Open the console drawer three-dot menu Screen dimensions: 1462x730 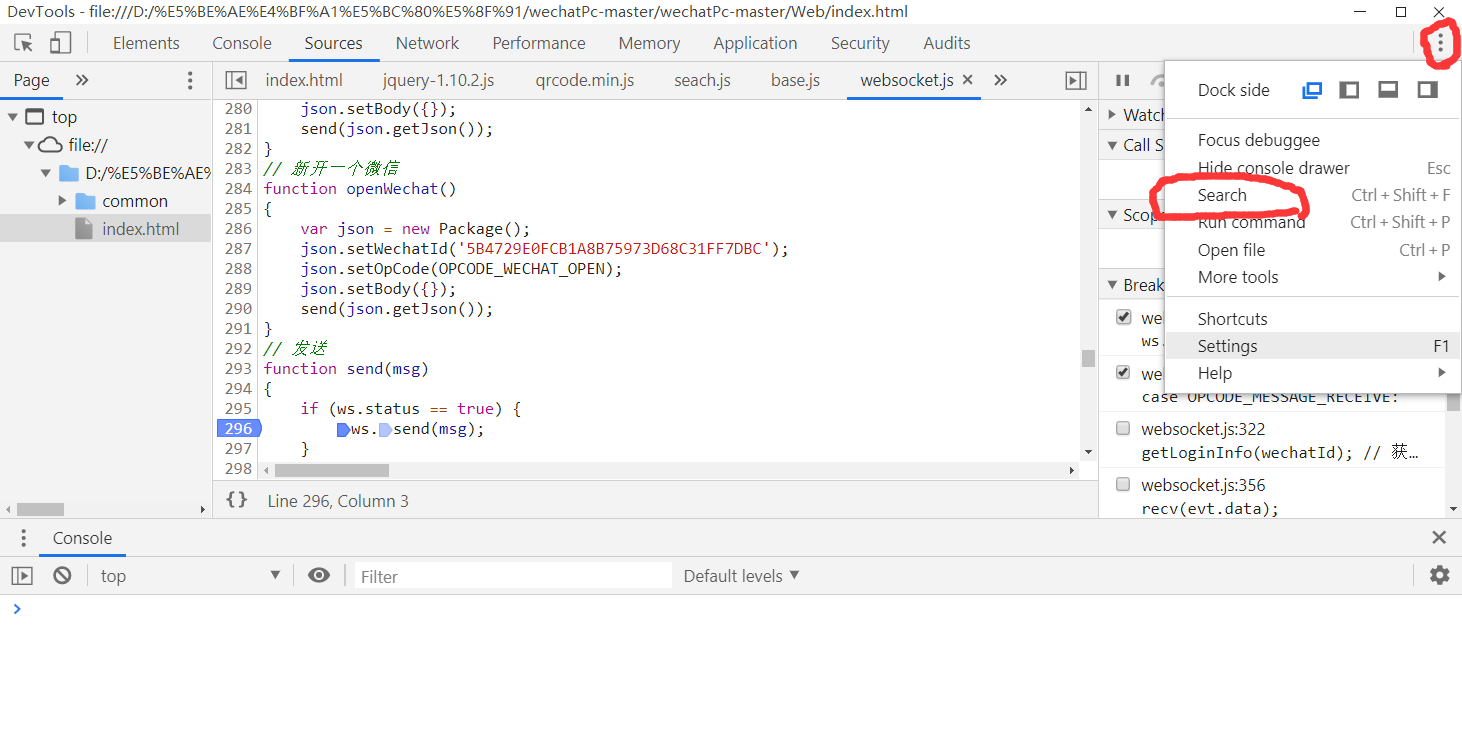pos(24,538)
